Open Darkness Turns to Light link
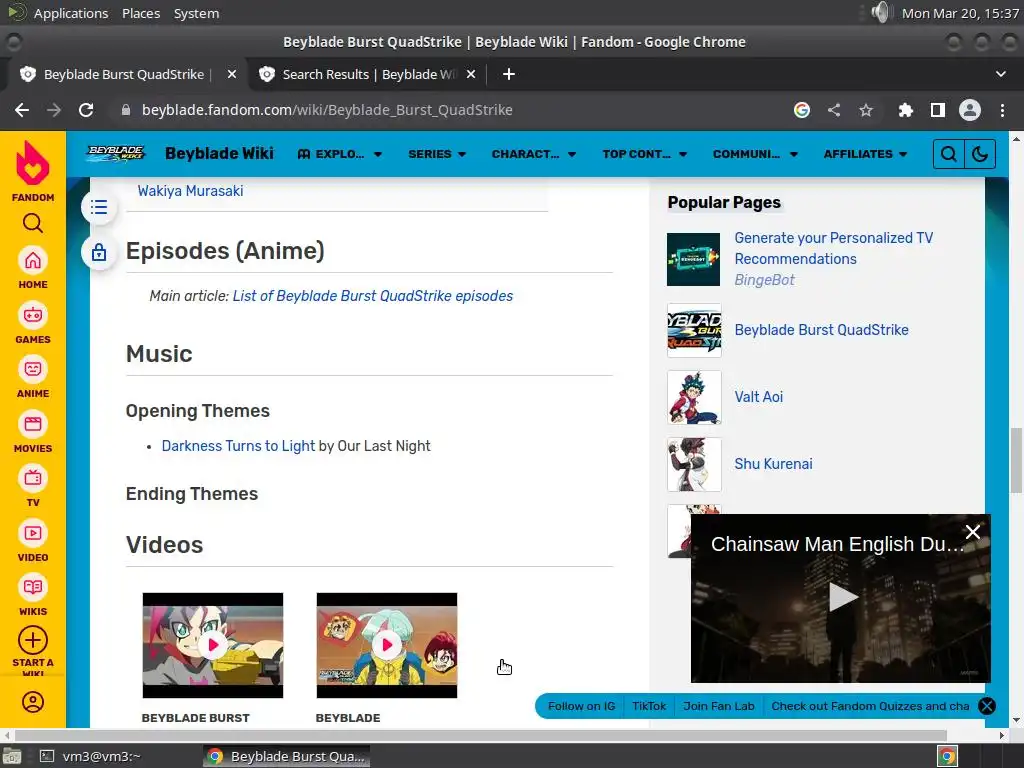Screen dimensions: 1024x768 click(238, 446)
